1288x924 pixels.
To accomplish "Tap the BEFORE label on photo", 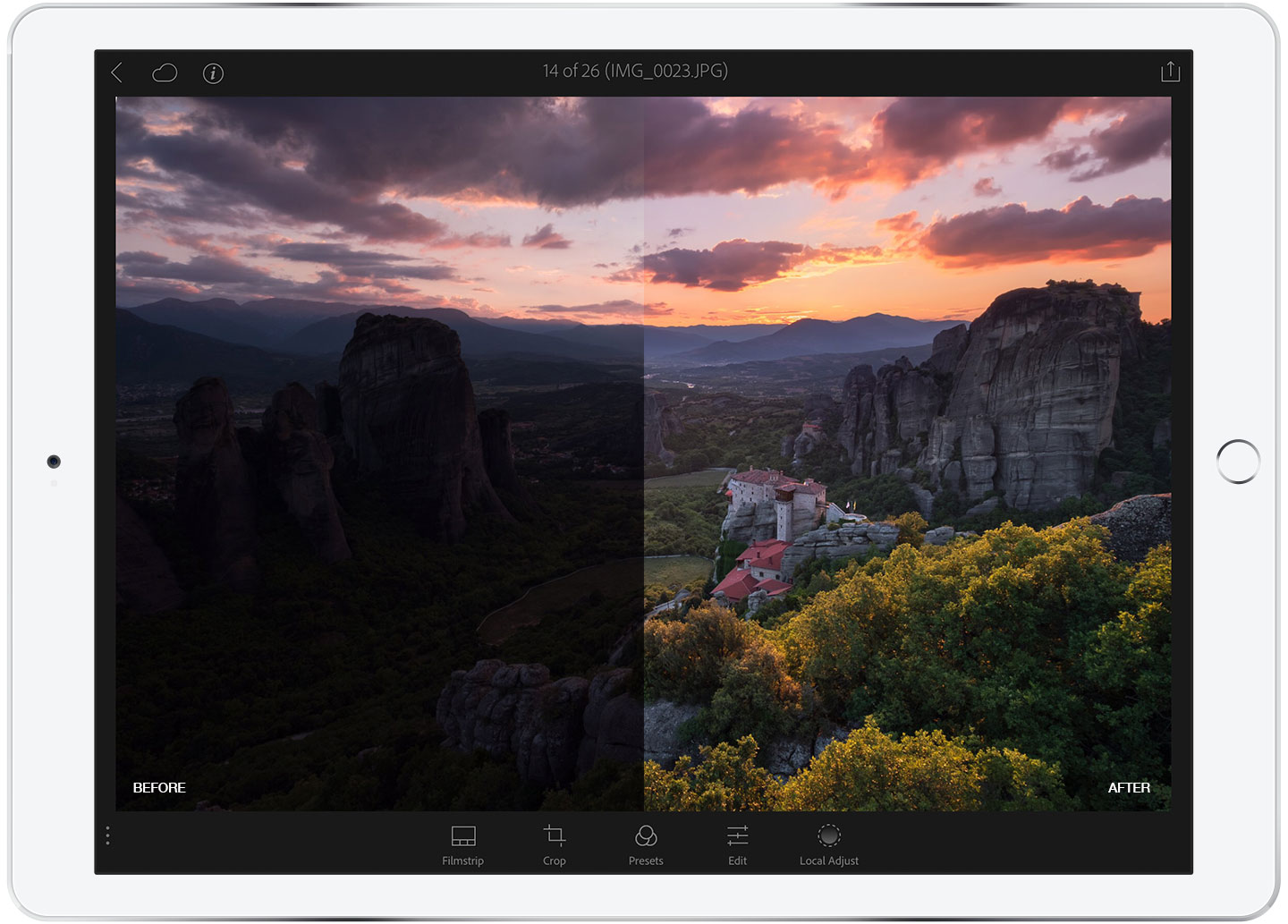I will click(x=159, y=787).
